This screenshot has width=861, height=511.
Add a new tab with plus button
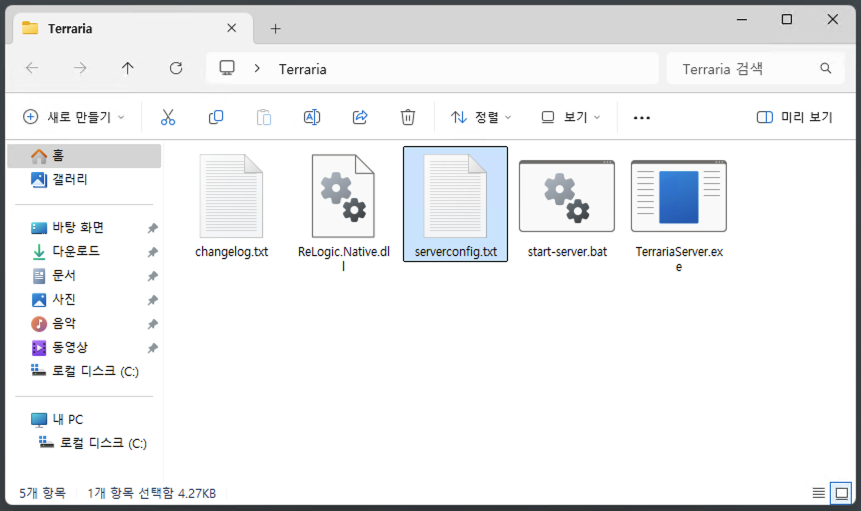(276, 29)
